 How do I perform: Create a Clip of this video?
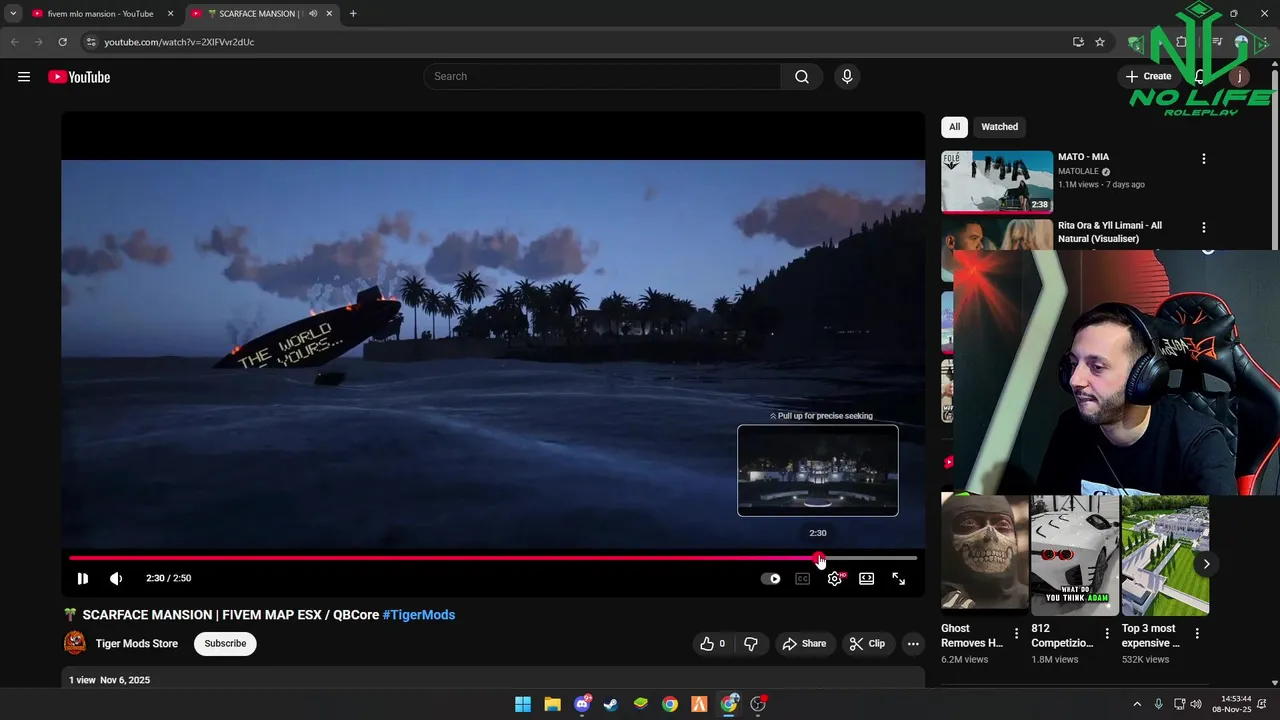click(867, 644)
